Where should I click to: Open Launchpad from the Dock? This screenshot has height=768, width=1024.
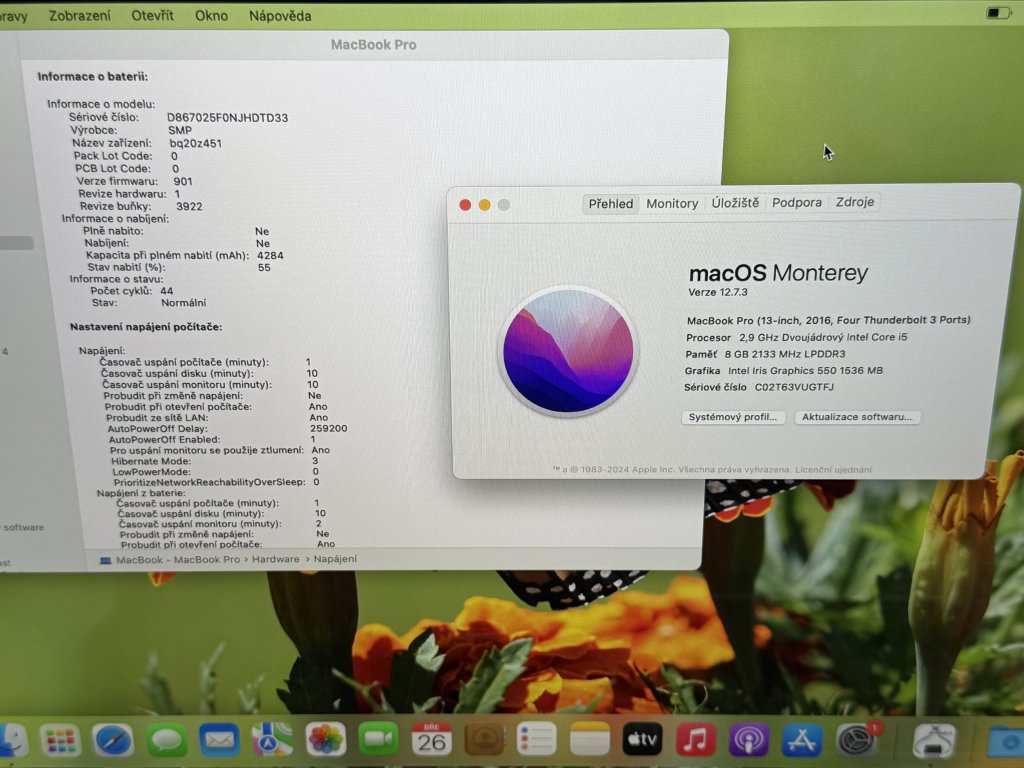[x=60, y=741]
